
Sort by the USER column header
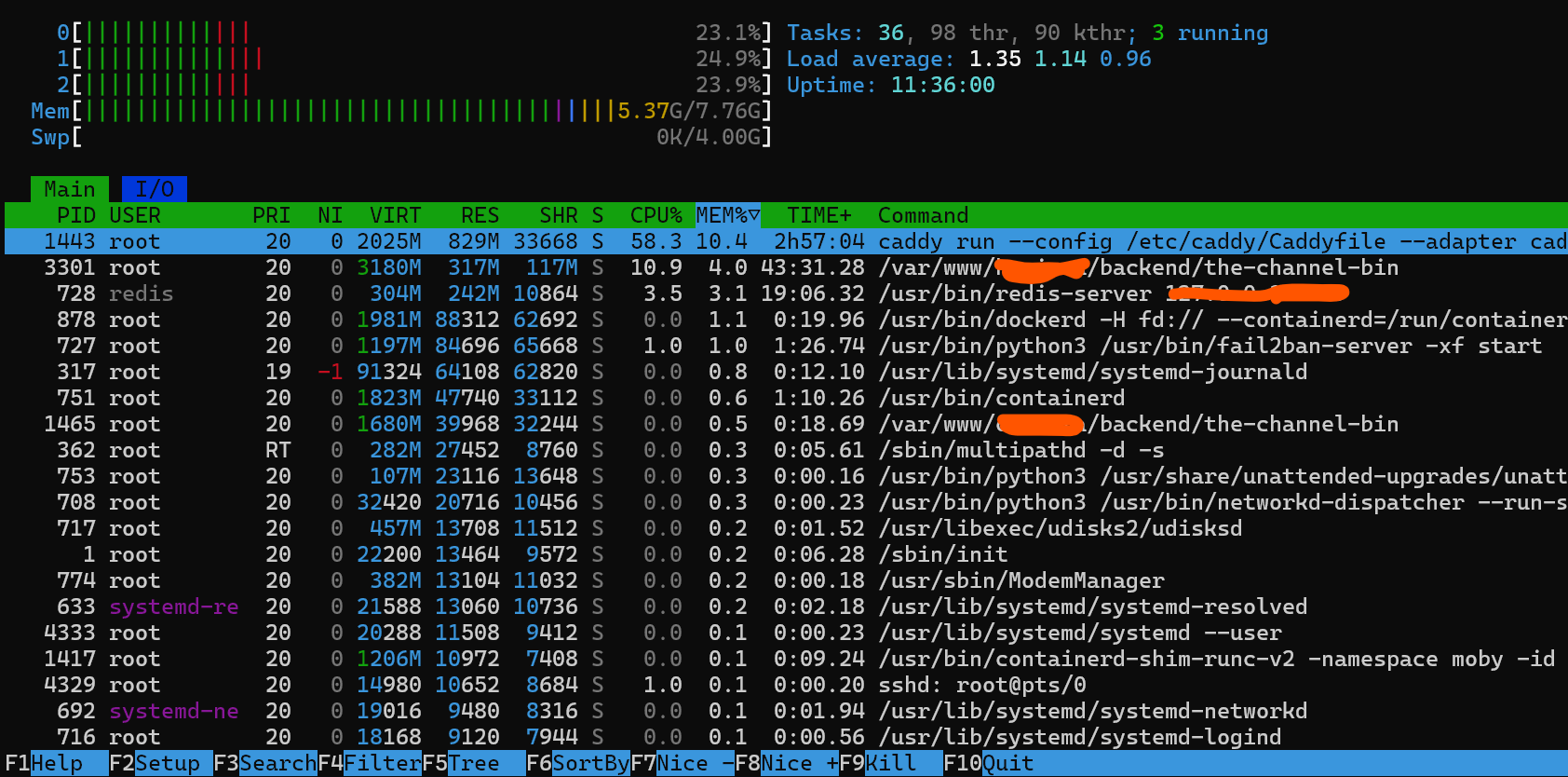click(135, 215)
